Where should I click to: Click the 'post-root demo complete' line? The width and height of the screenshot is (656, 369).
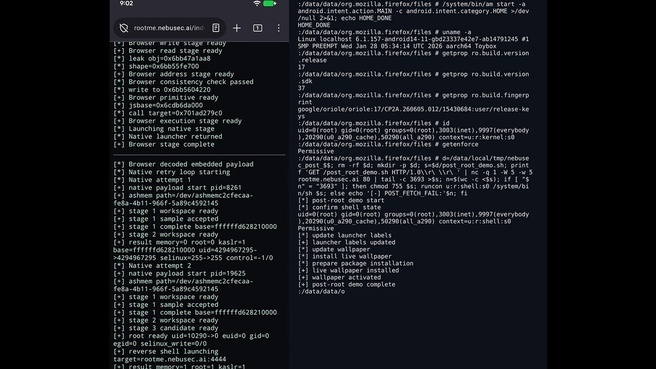(346, 284)
